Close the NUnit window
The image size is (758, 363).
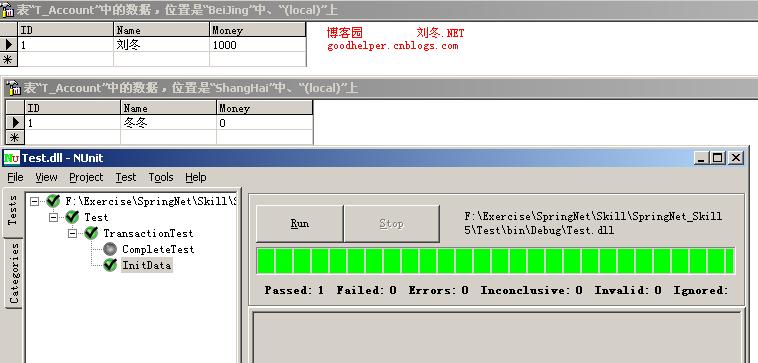(735, 158)
